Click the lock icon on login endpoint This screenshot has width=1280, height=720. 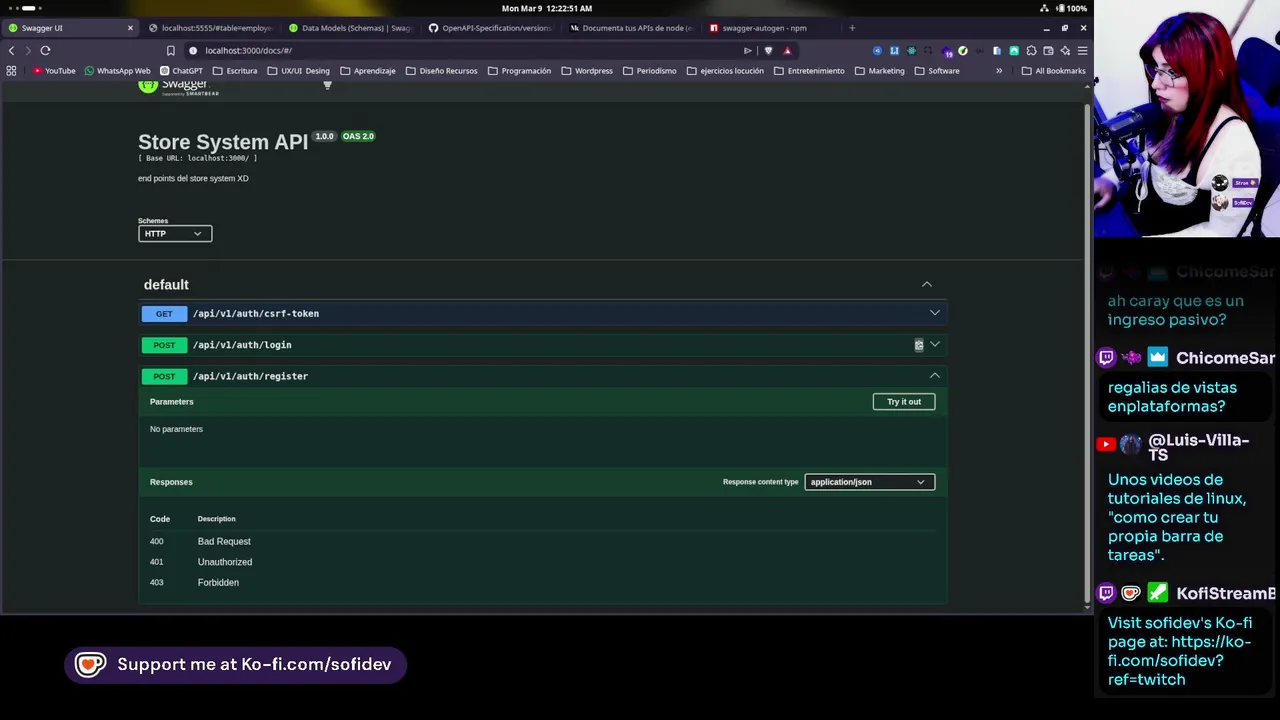tap(919, 345)
